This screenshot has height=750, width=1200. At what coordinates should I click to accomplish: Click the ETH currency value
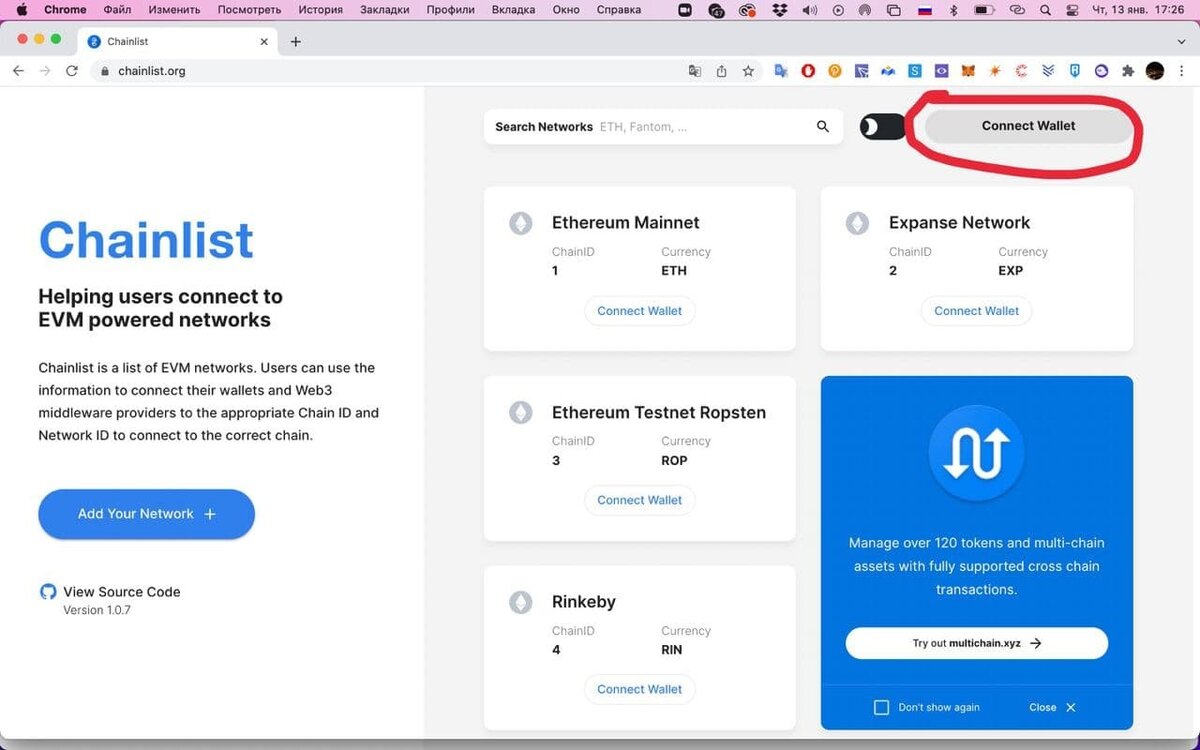pyautogui.click(x=674, y=271)
